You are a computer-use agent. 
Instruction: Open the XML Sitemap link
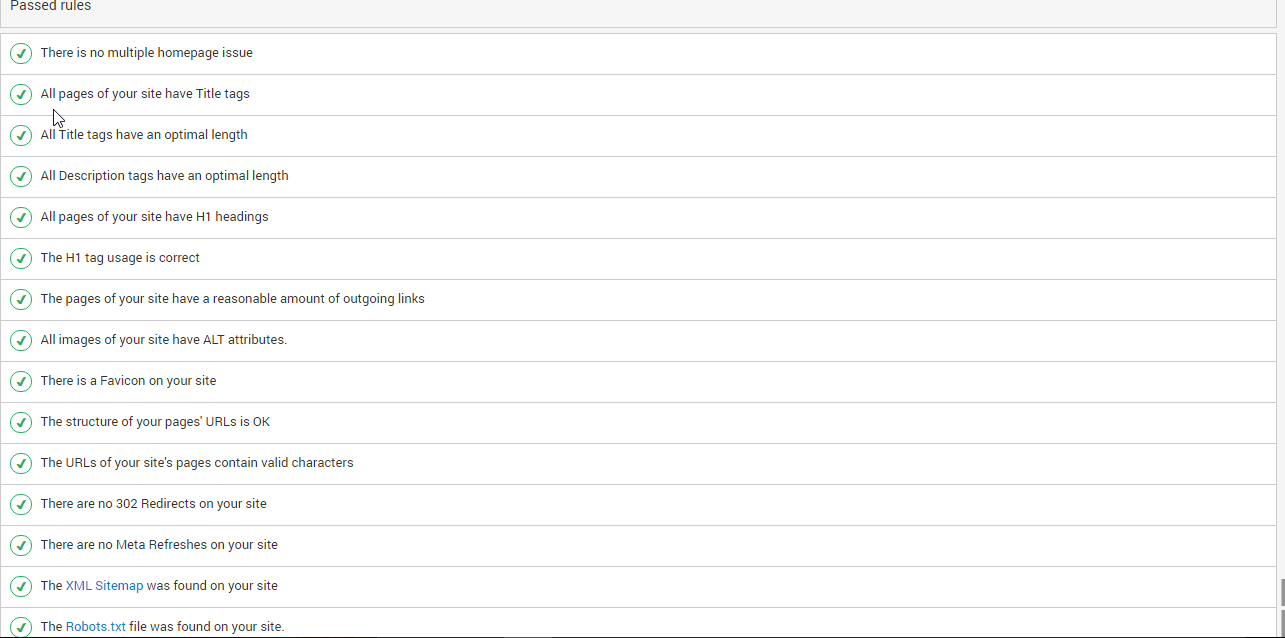pos(104,586)
